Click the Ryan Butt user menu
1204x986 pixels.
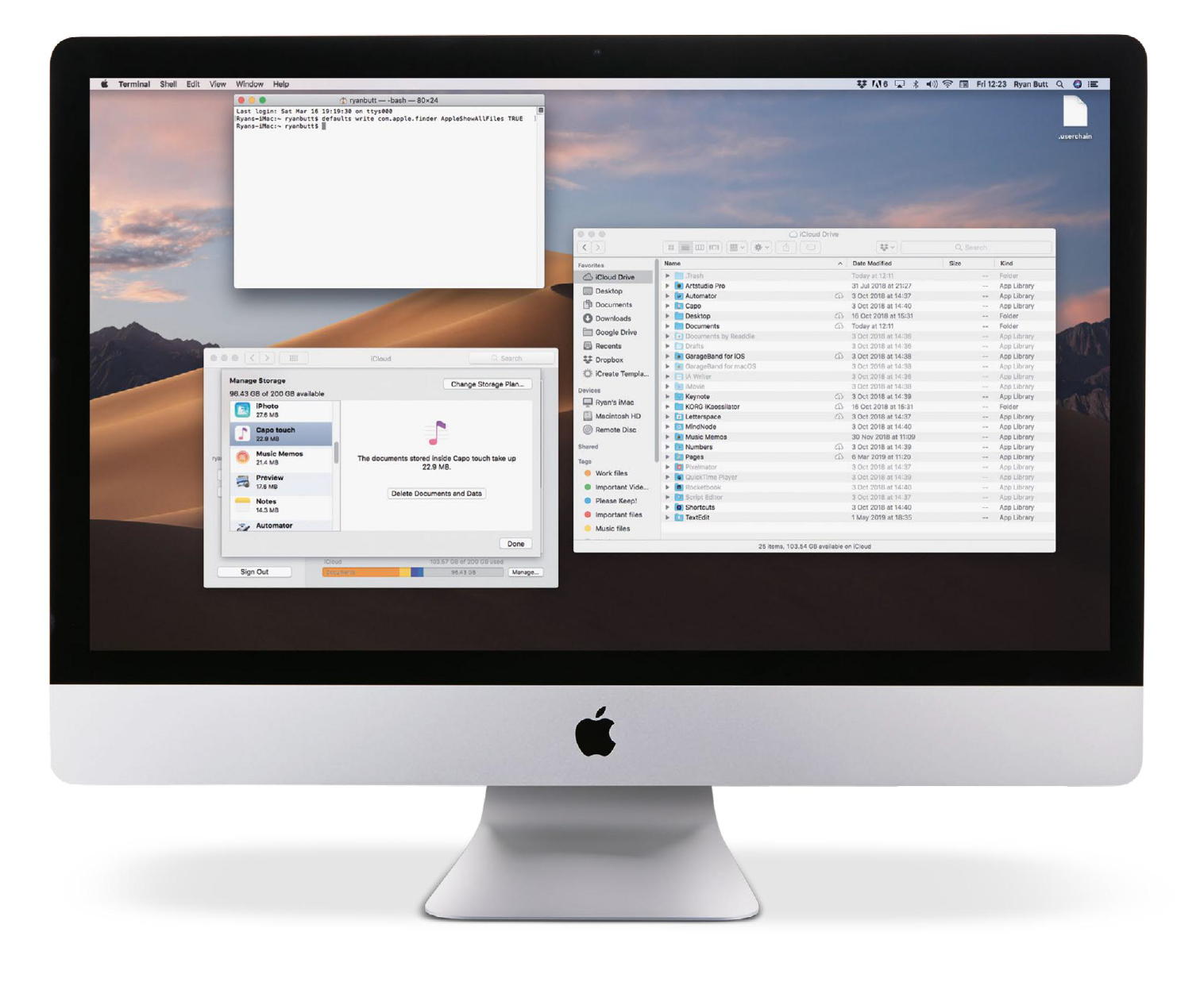click(1030, 84)
